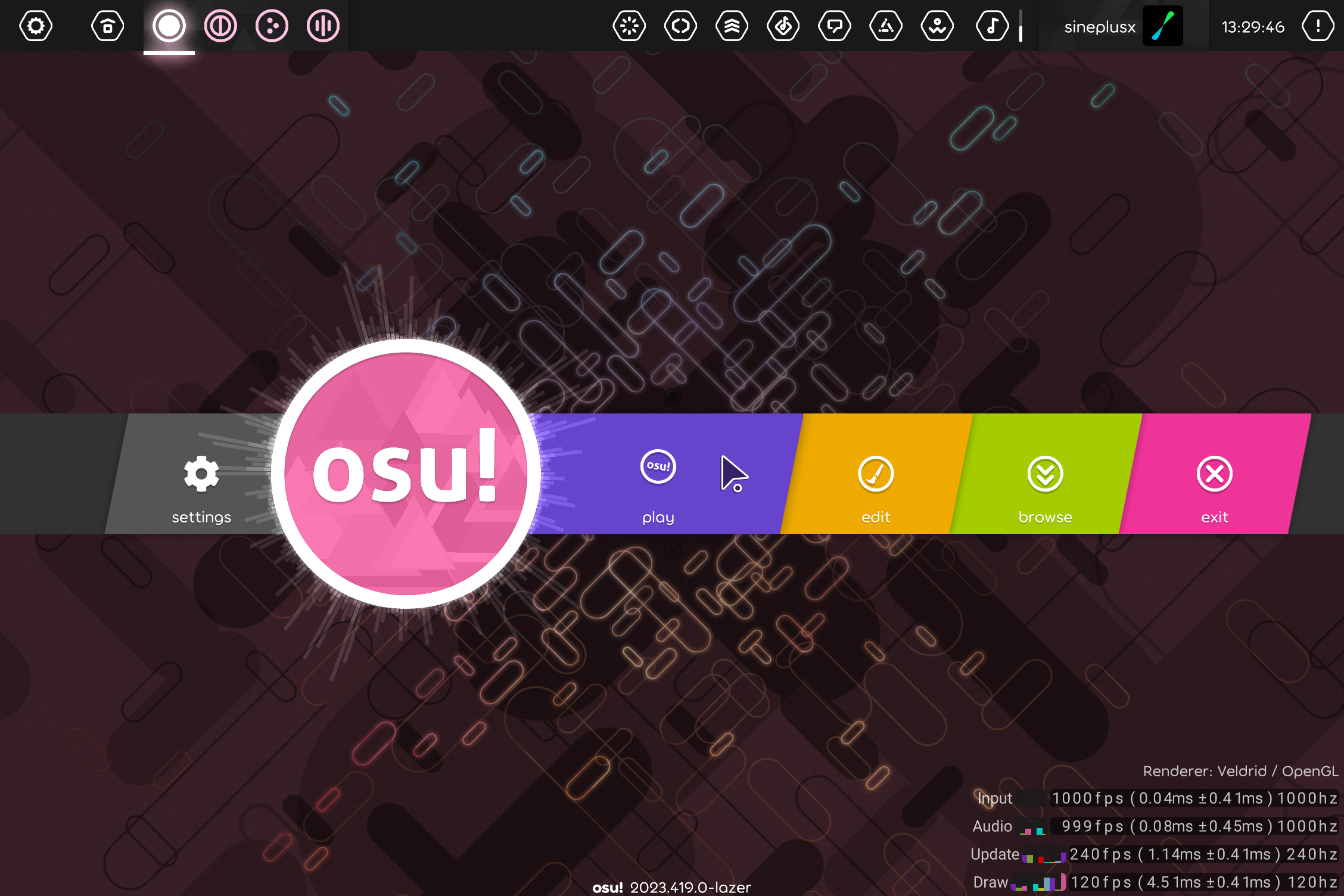
Task: Click the sineplusx username
Action: click(x=1100, y=27)
